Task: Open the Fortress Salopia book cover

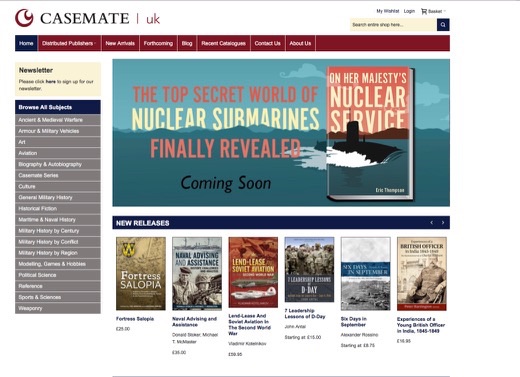Action: 141,274
